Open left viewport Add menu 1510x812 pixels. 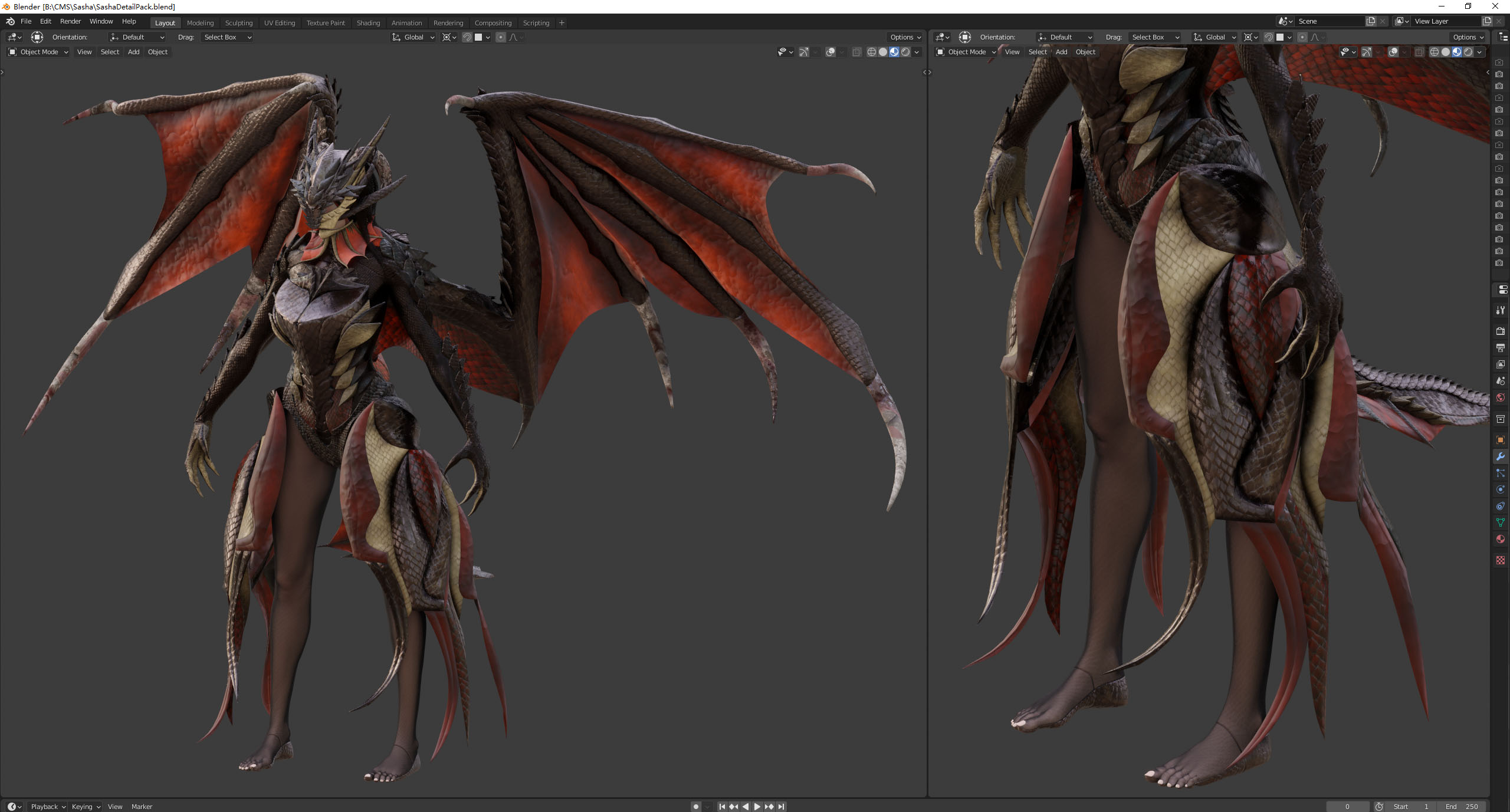134,52
